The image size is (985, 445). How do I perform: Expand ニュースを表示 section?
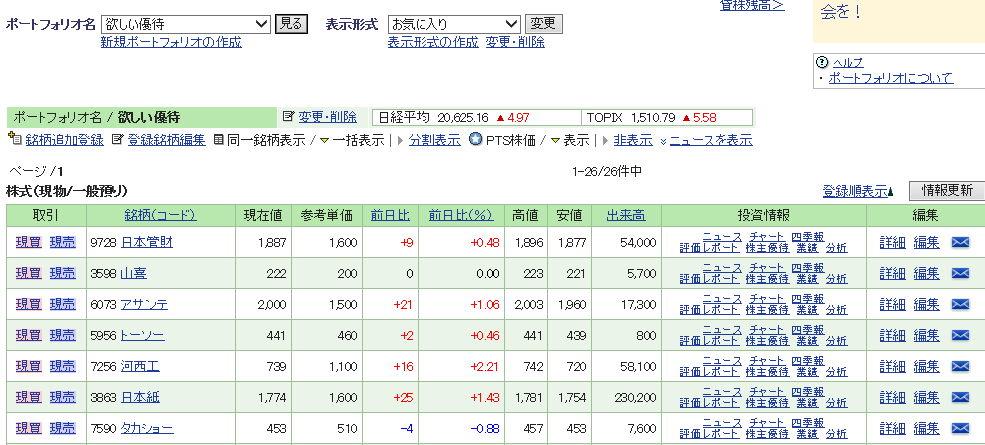pyautogui.click(x=710, y=140)
